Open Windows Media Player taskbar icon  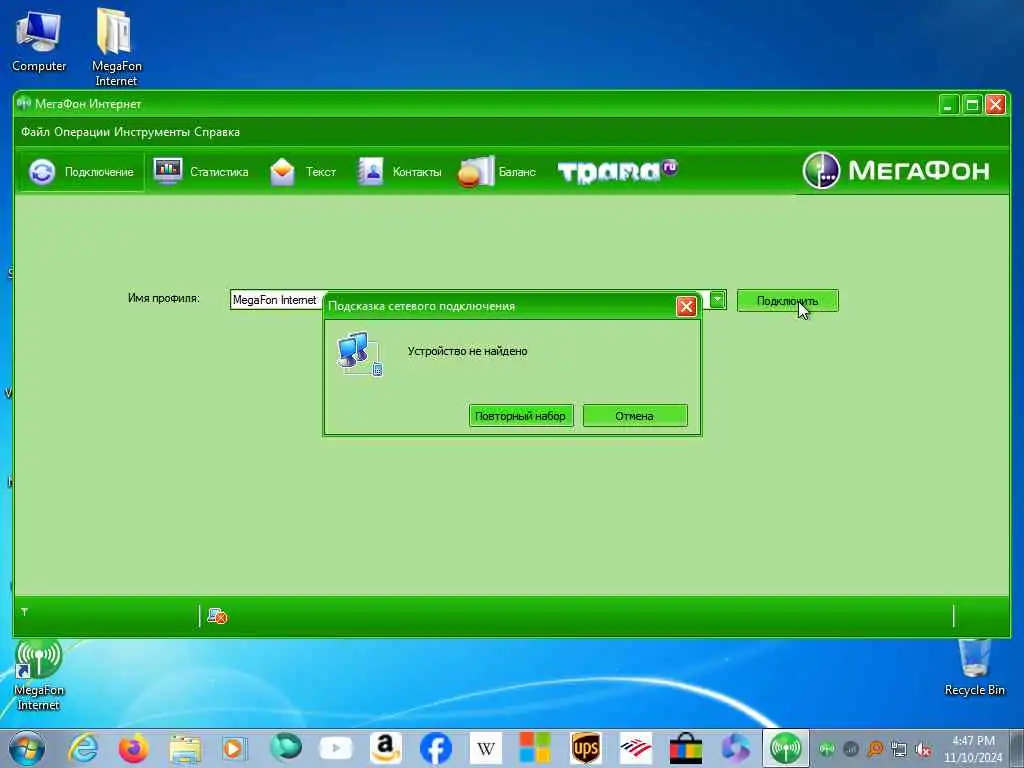point(234,748)
